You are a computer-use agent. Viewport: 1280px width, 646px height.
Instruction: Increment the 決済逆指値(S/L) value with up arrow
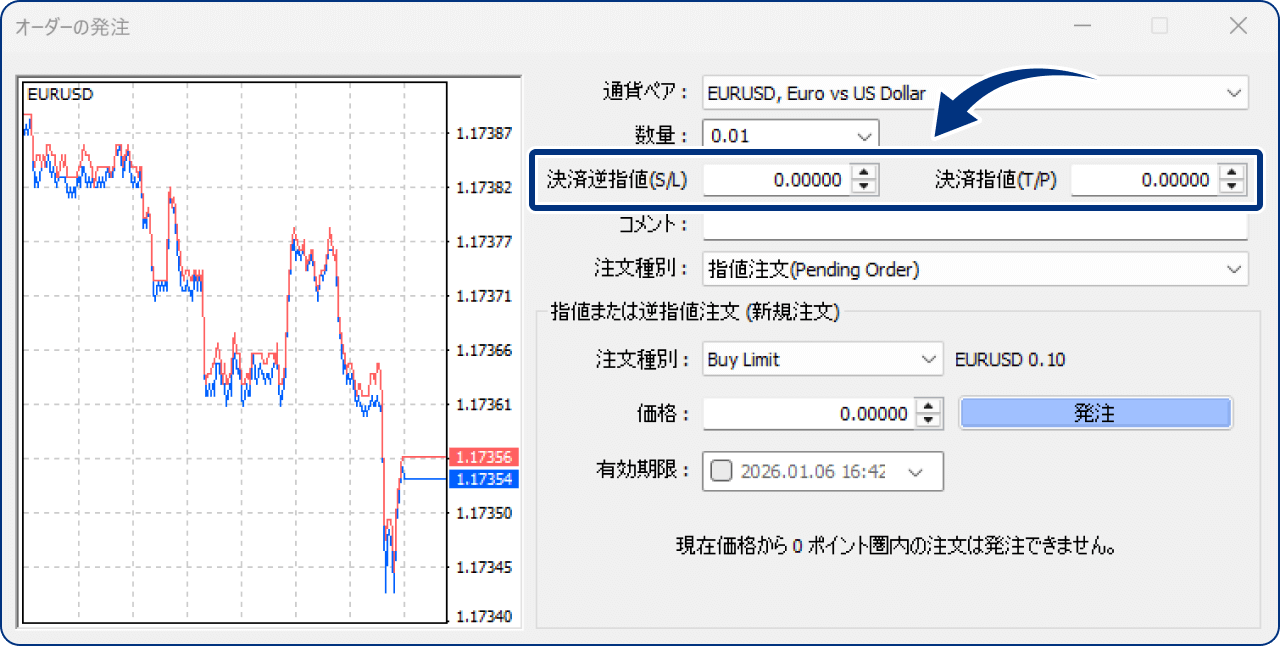863,174
